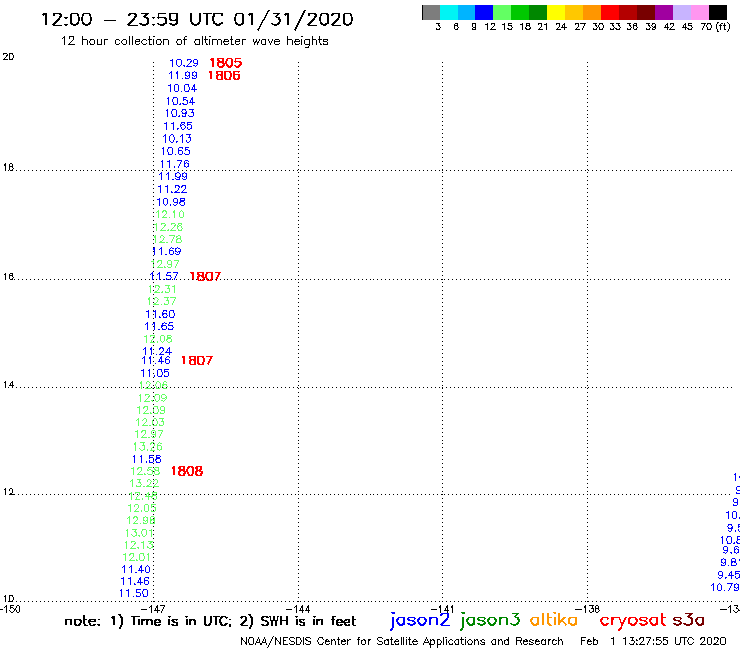Screen dimensions: 740x650
Task: Click the green wave height value 13.01
Action: pyautogui.click(x=139, y=533)
